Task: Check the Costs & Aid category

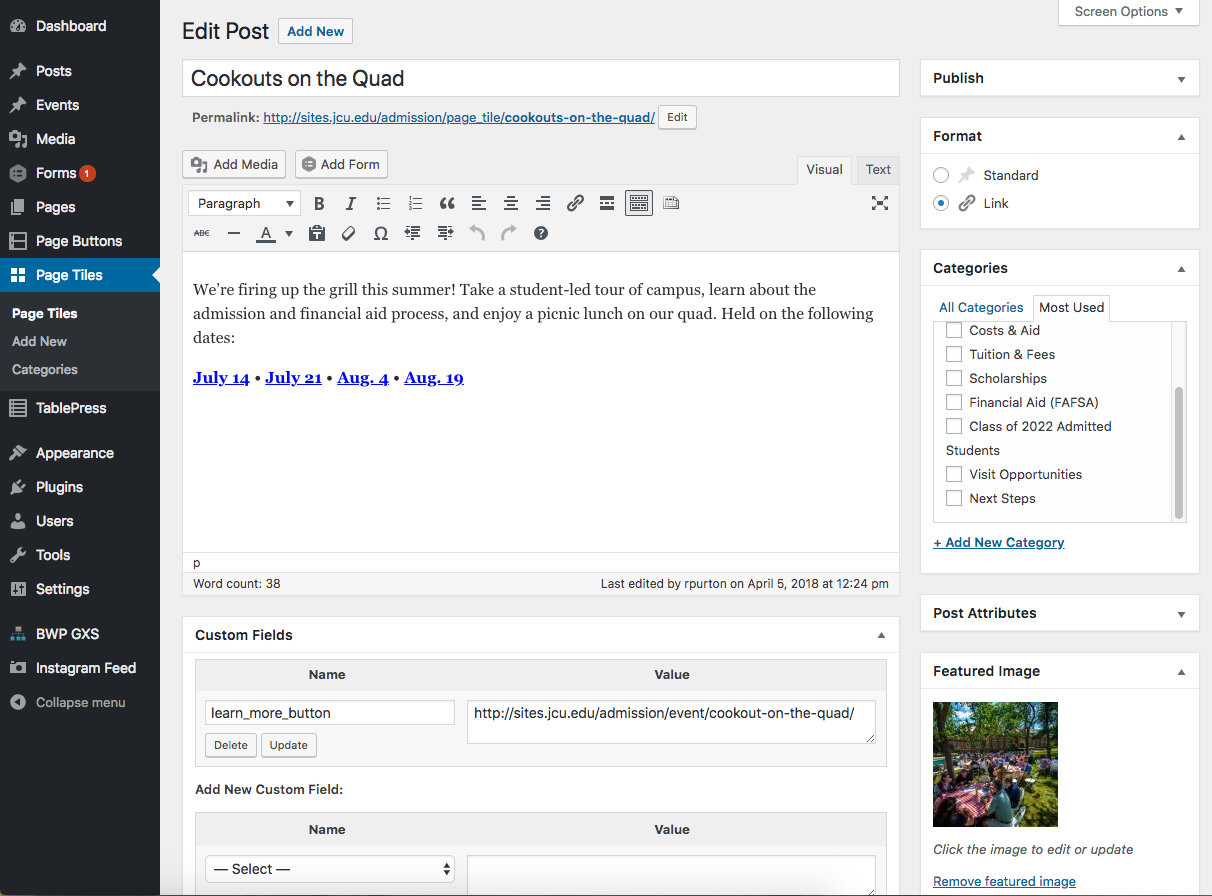Action: click(x=954, y=330)
